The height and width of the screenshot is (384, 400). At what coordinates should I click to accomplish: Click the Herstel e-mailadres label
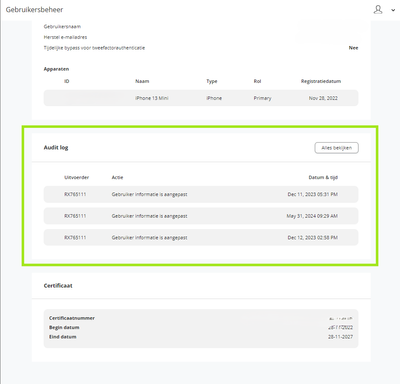click(x=65, y=37)
